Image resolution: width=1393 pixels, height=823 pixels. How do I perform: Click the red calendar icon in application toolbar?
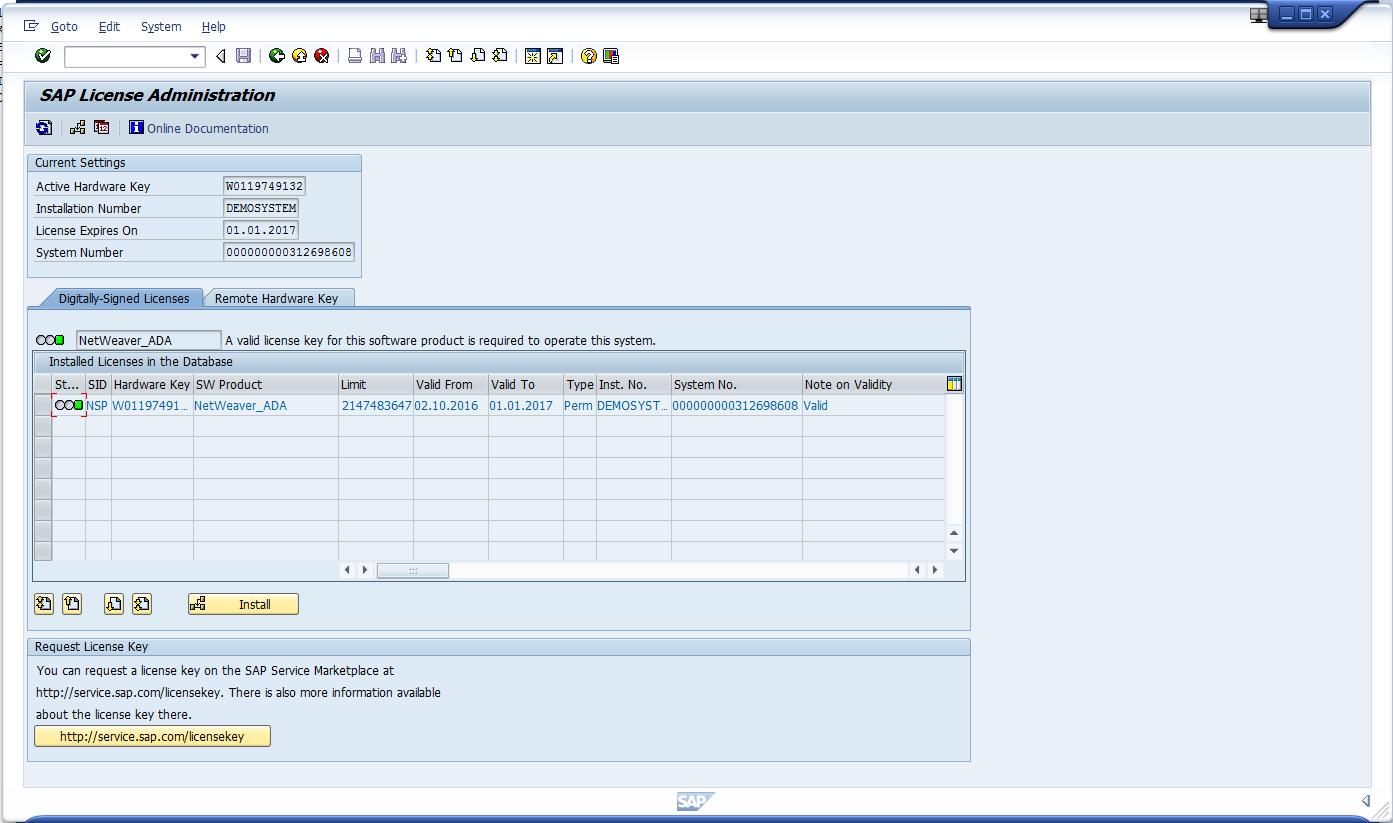point(101,128)
